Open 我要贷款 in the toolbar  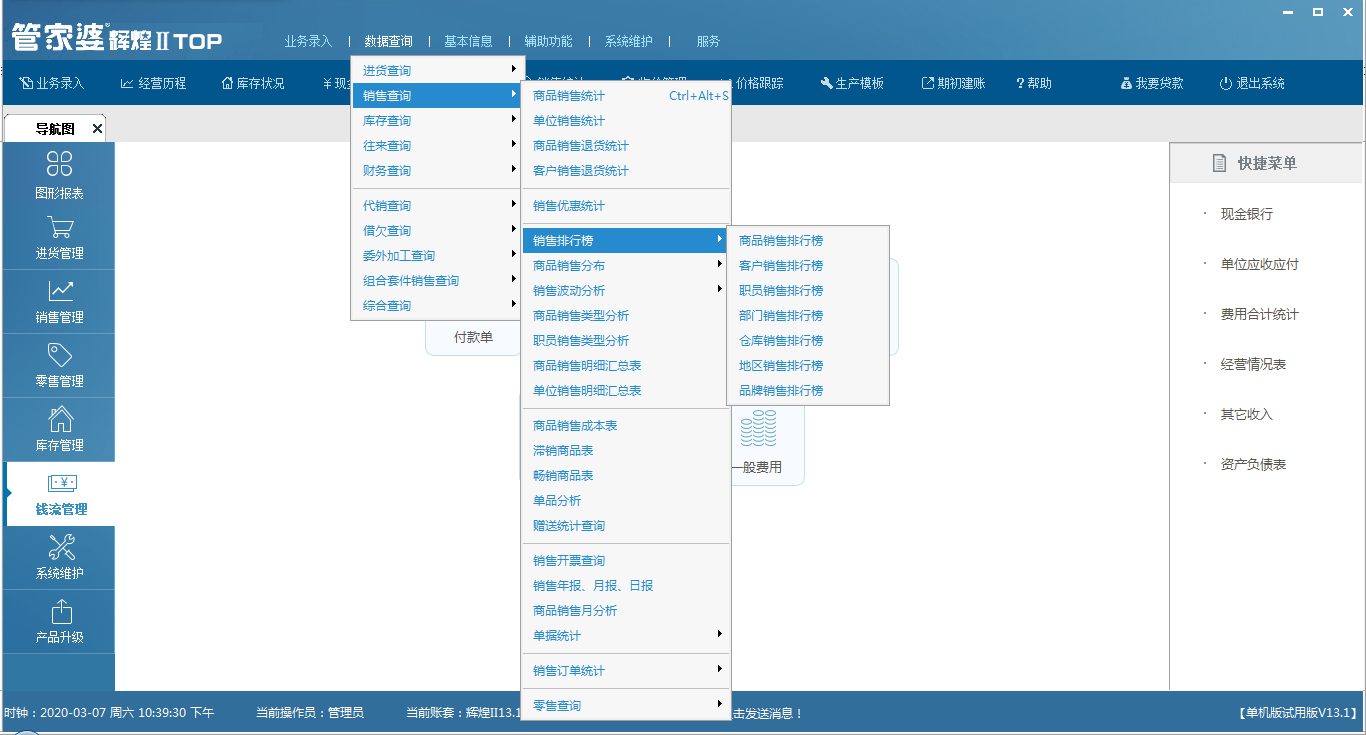(x=1152, y=83)
